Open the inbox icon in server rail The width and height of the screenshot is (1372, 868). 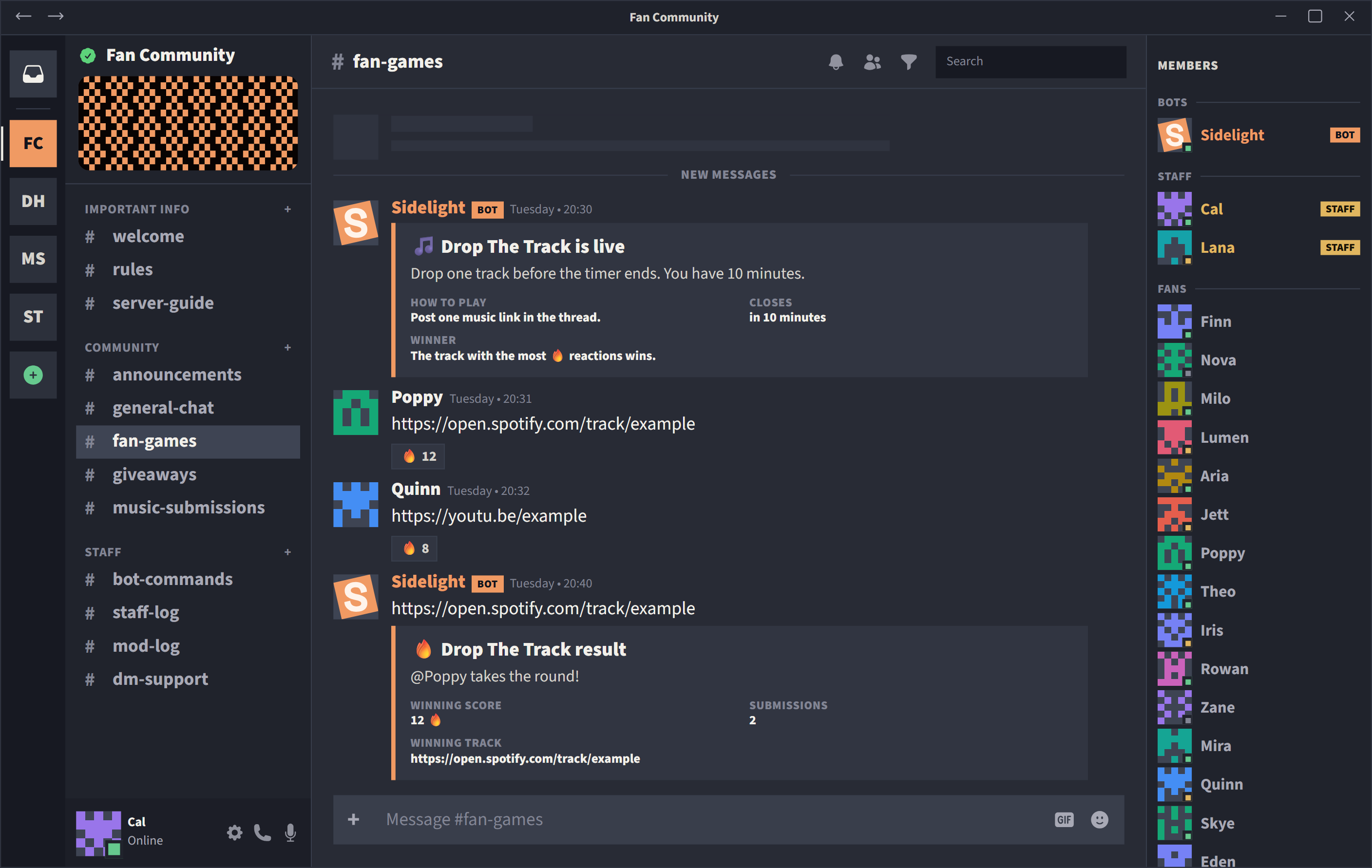[x=33, y=74]
